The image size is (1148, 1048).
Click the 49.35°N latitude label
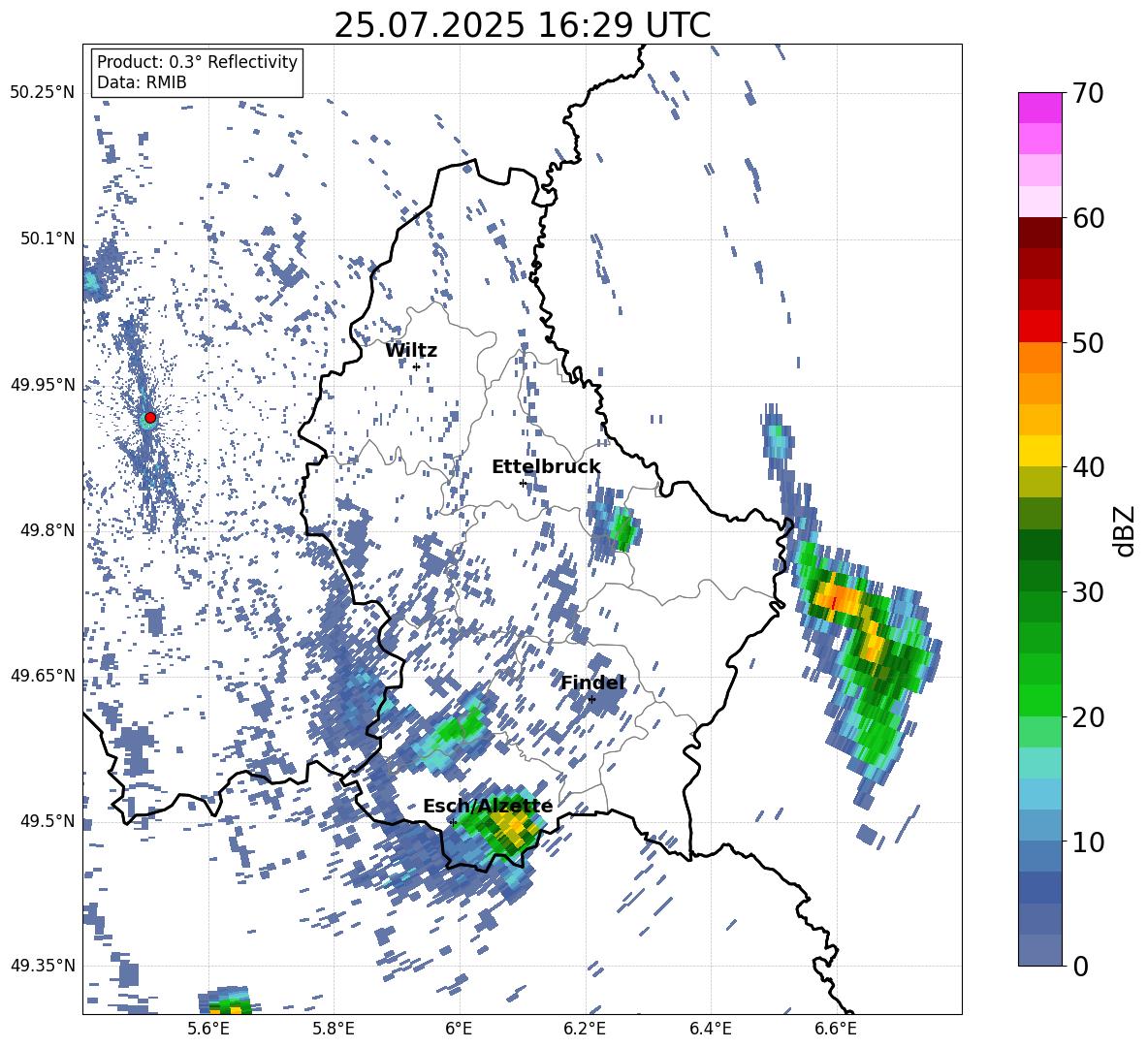(x=43, y=966)
